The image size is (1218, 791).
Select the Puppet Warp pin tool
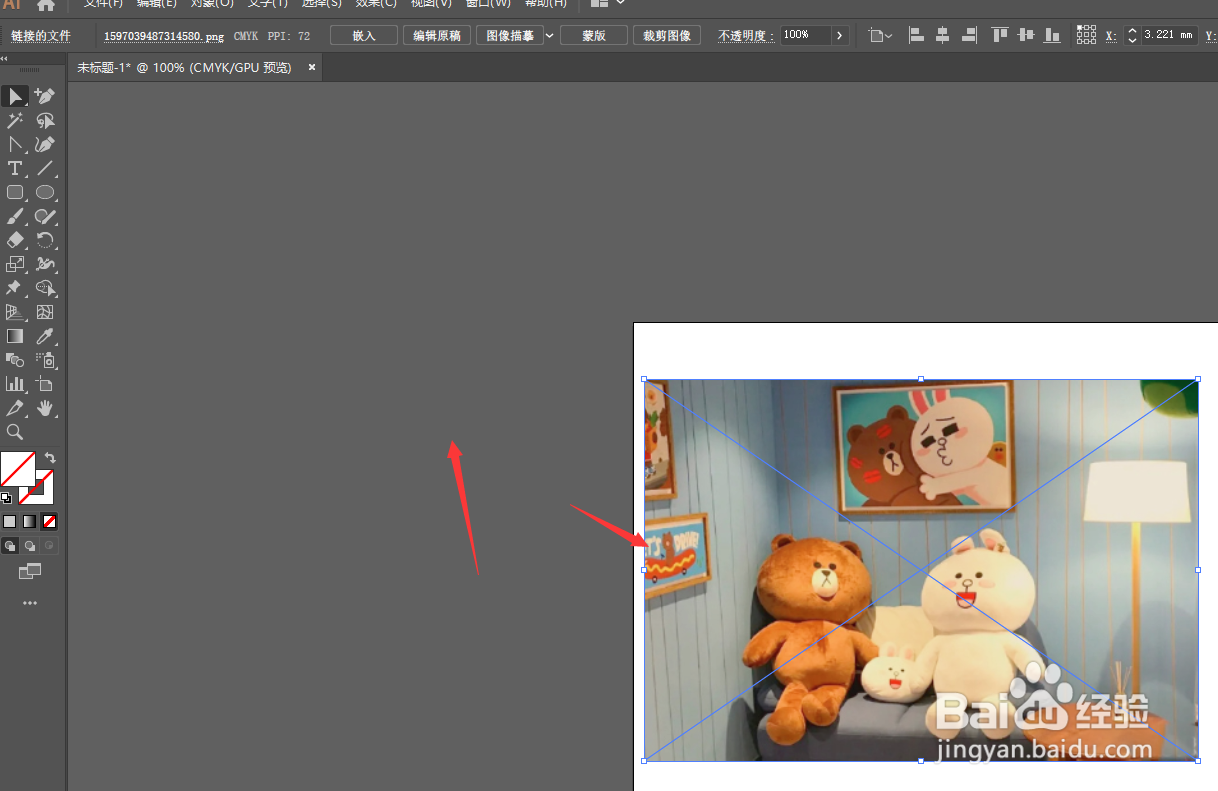[x=15, y=288]
